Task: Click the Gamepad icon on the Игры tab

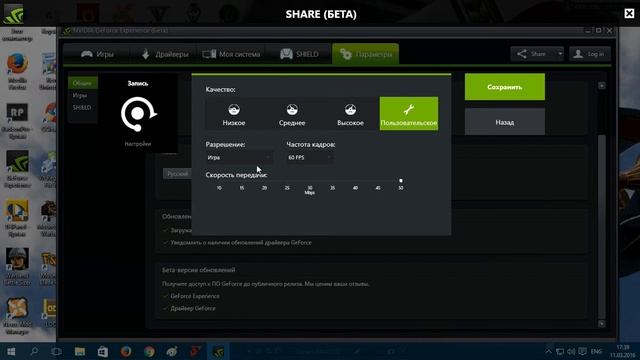Action: pos(87,54)
